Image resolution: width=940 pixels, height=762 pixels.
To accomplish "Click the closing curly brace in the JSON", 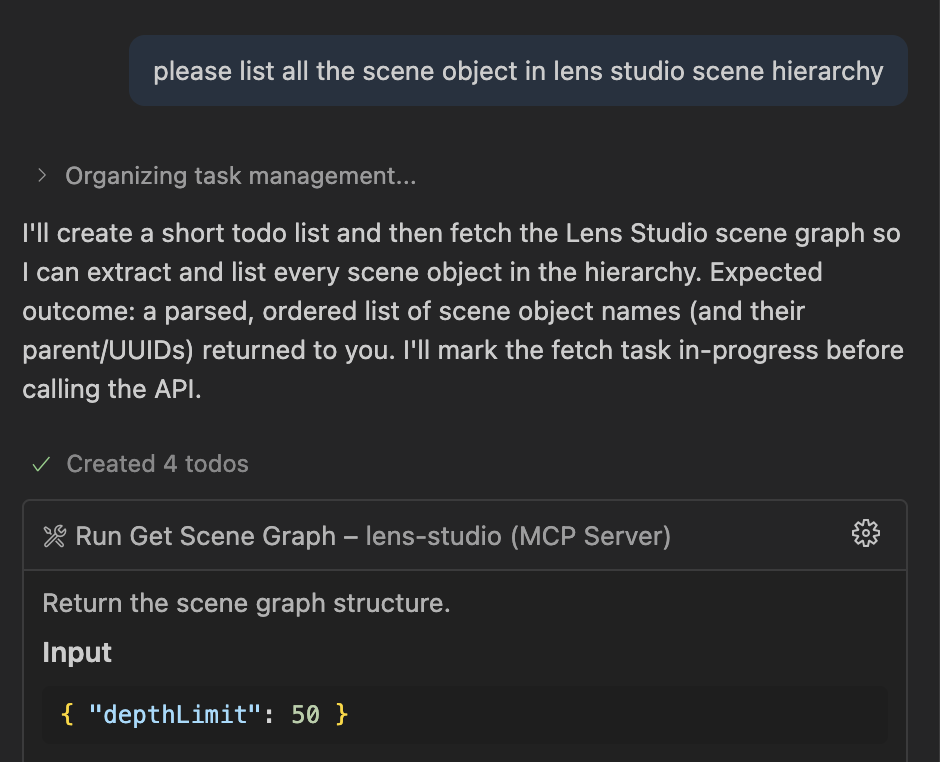I will pos(342,714).
